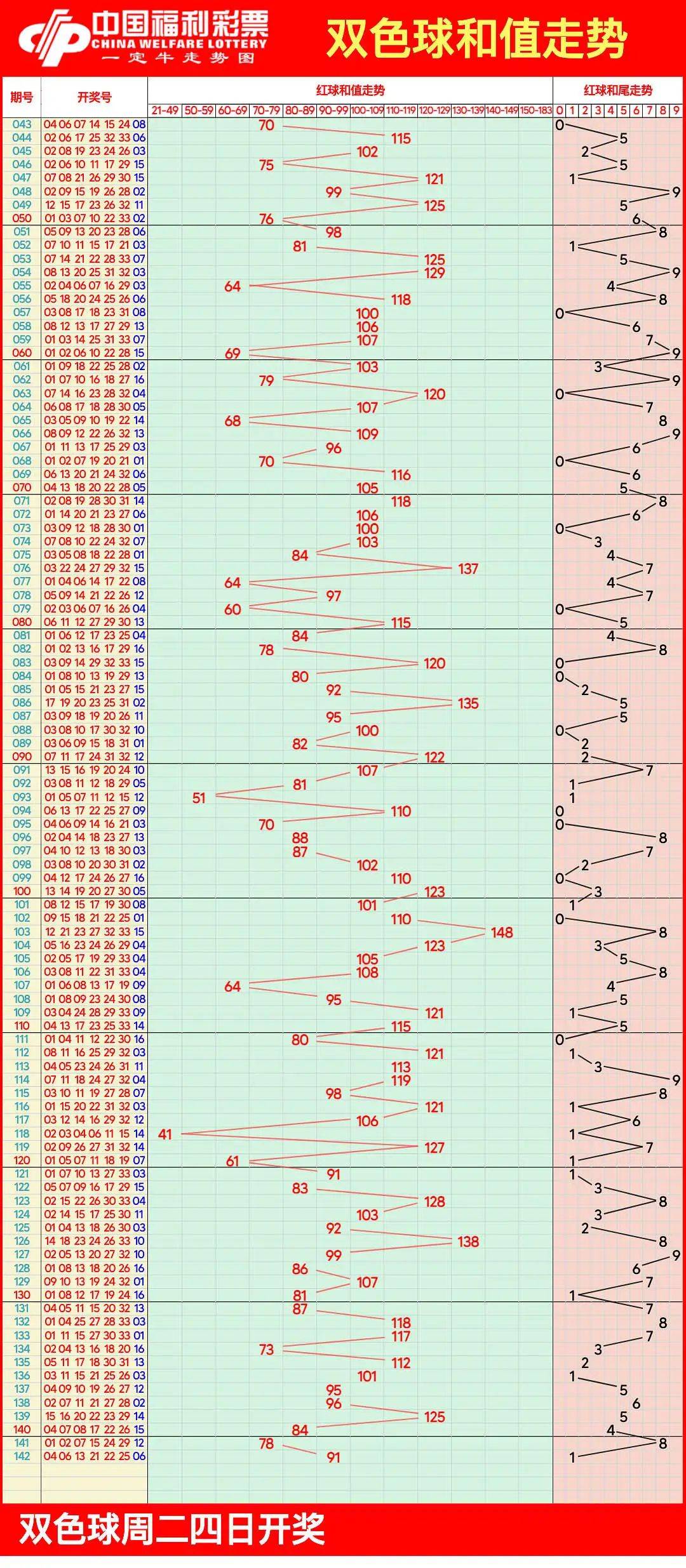Select the 150-183 sum range column
The height and width of the screenshot is (1568, 686).
click(x=535, y=110)
